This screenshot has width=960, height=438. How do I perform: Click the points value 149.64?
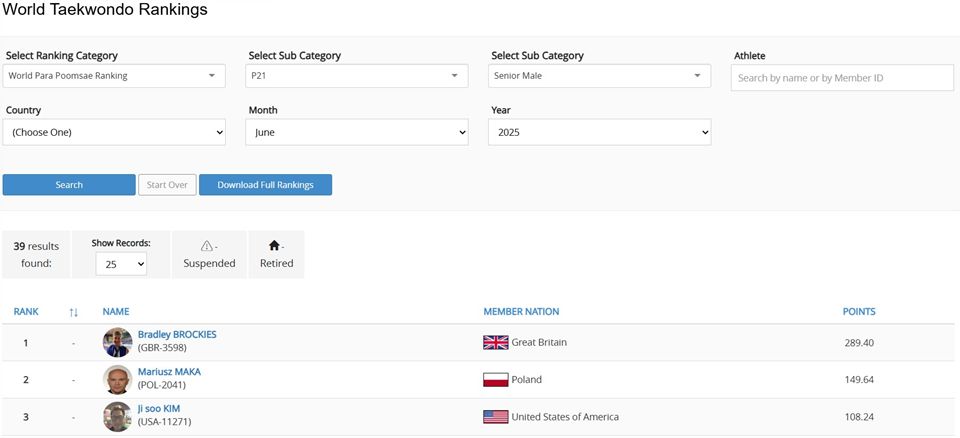858,380
